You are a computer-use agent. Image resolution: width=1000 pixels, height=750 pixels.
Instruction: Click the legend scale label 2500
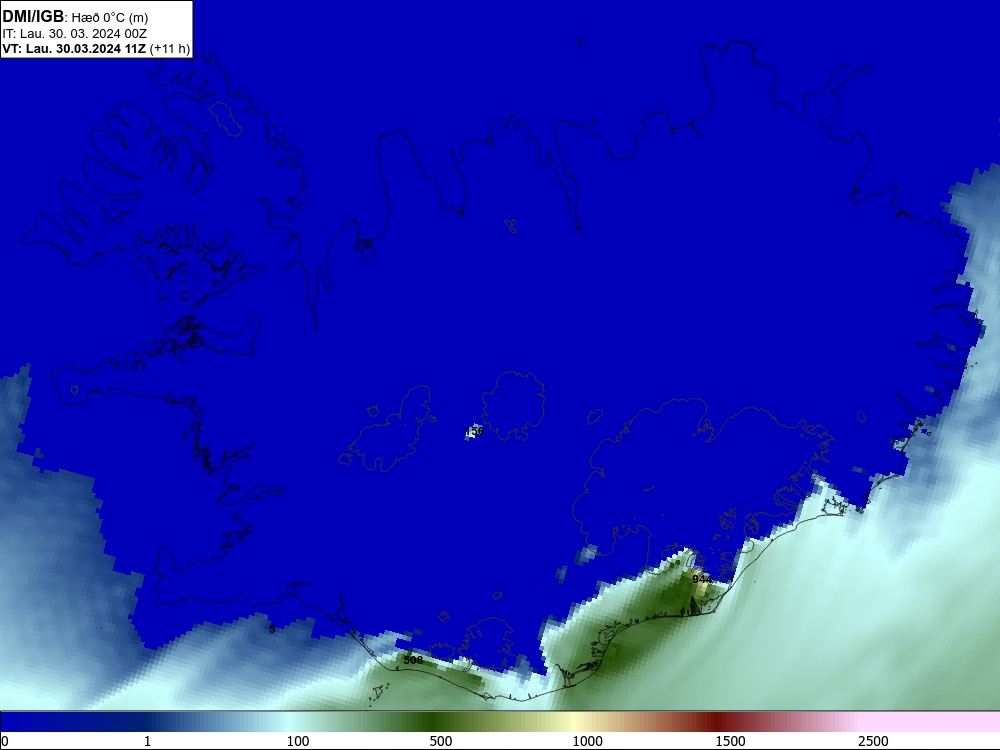click(x=874, y=741)
